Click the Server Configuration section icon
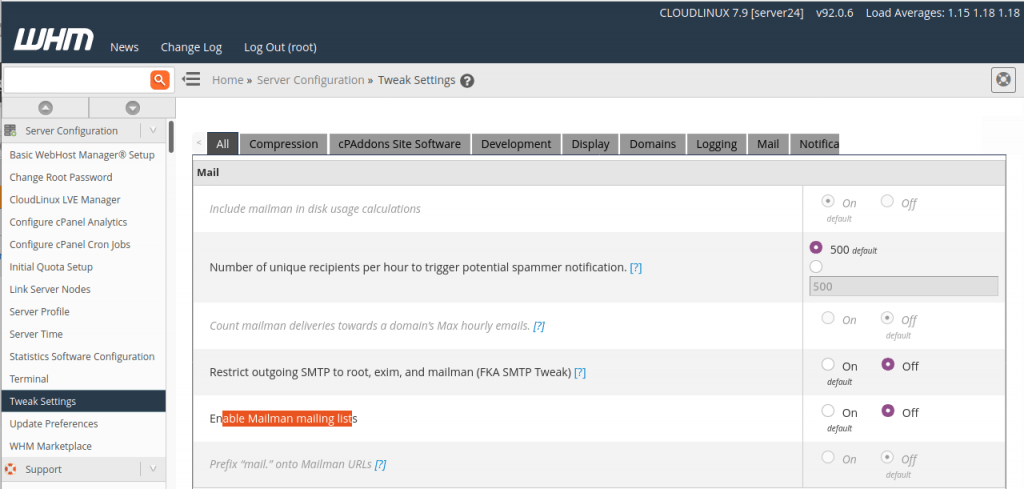 point(10,131)
